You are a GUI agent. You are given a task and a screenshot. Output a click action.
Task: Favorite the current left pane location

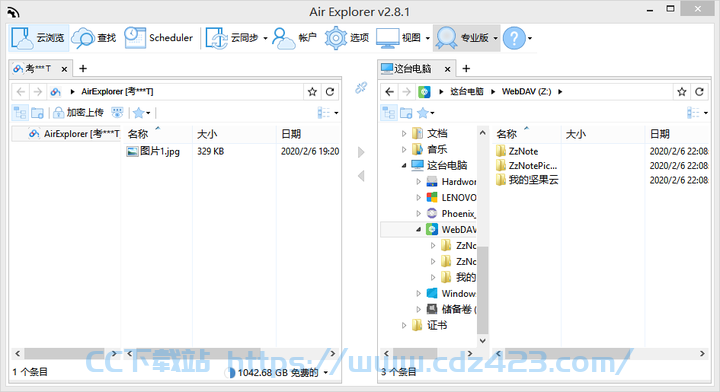(x=312, y=92)
